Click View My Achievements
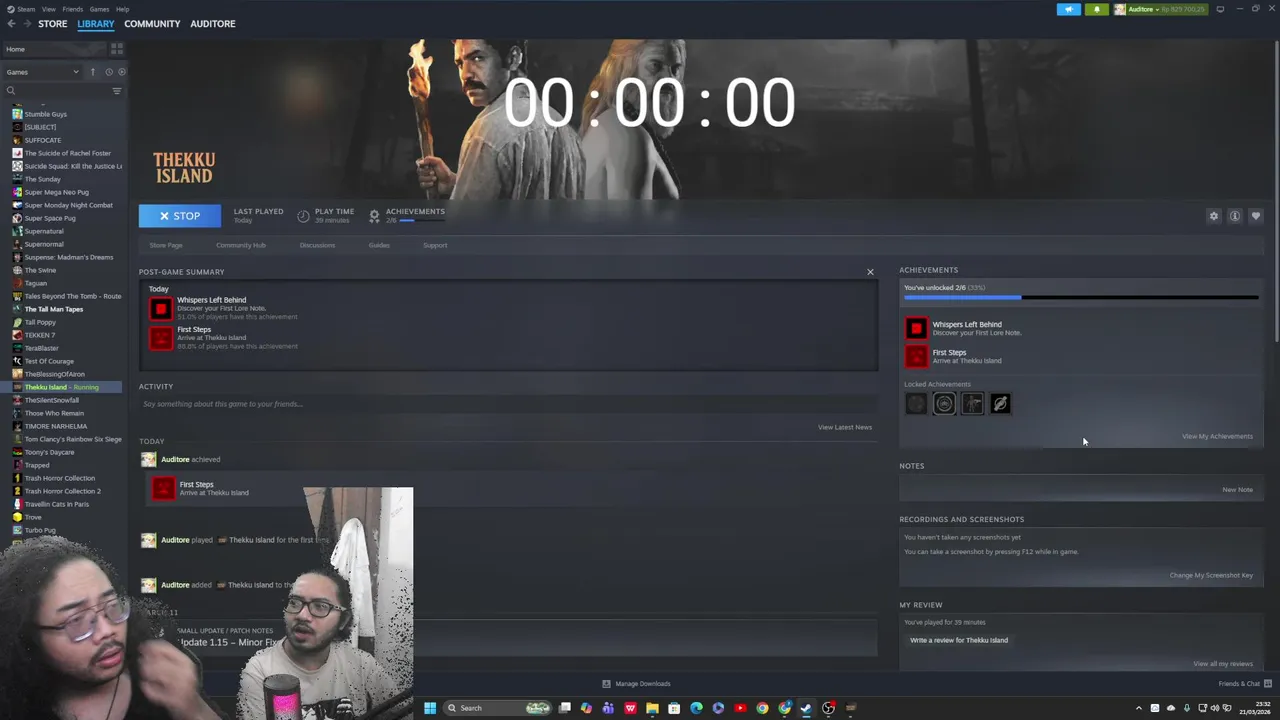Screen dimensions: 1280x720 pyautogui.click(x=1217, y=436)
